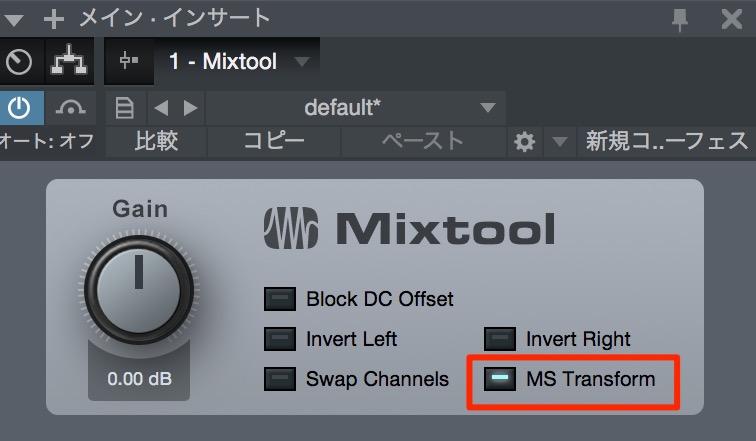
Task: Collapse the Main Insert panel triangle
Action: [x=14, y=20]
